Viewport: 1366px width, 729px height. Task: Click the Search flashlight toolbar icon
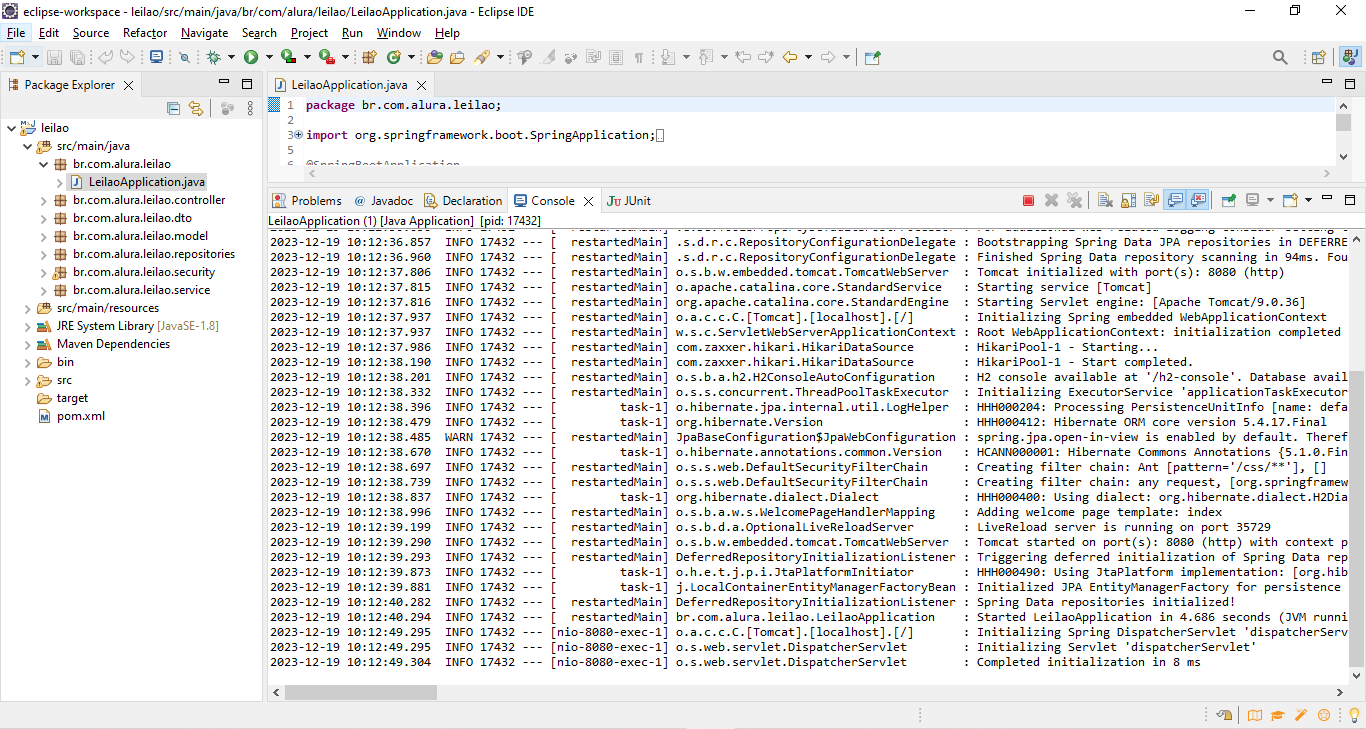click(x=482, y=57)
